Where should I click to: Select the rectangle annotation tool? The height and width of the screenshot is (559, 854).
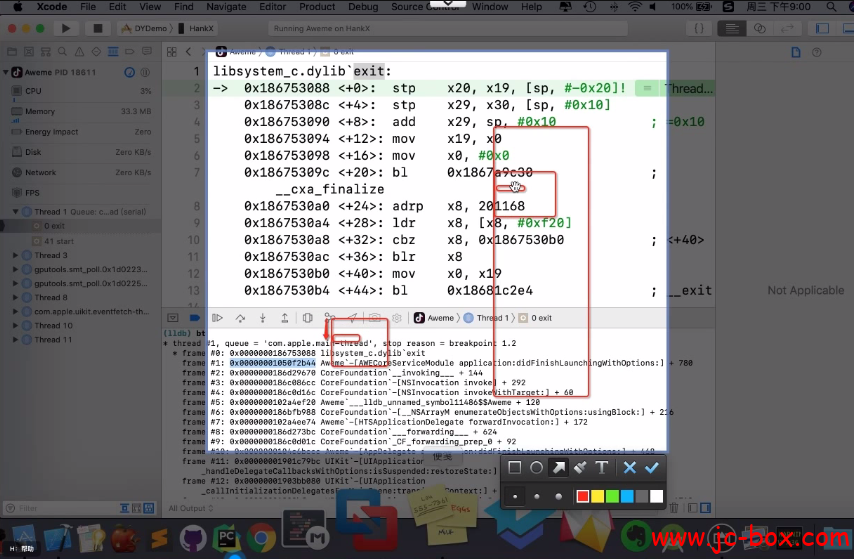click(x=514, y=467)
